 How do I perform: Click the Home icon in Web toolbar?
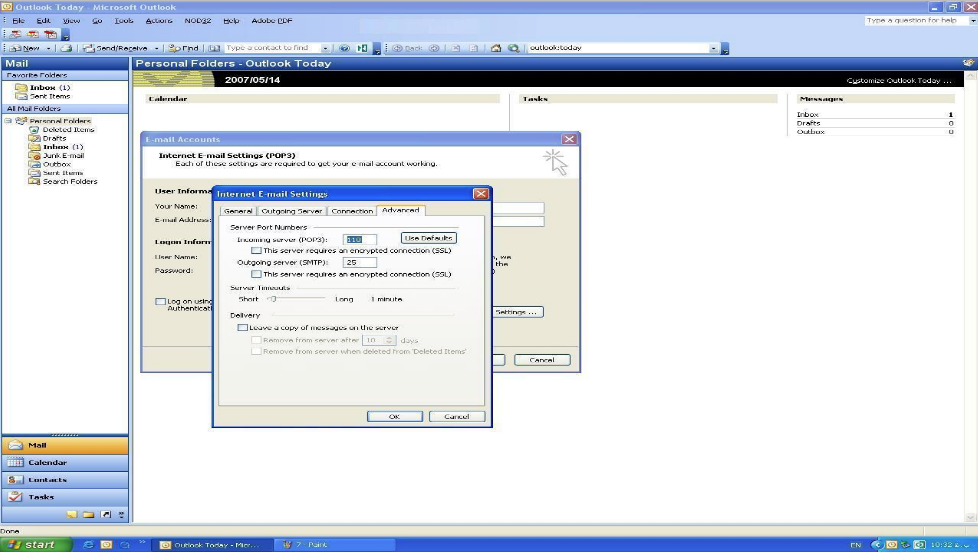(496, 48)
